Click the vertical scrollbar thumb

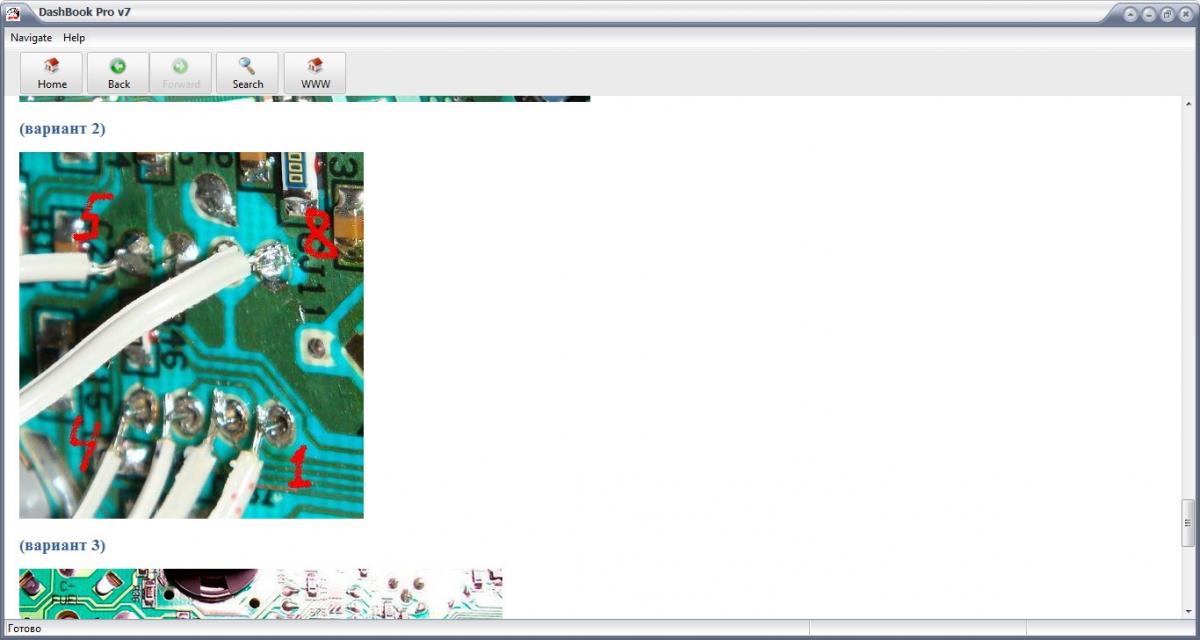1188,521
